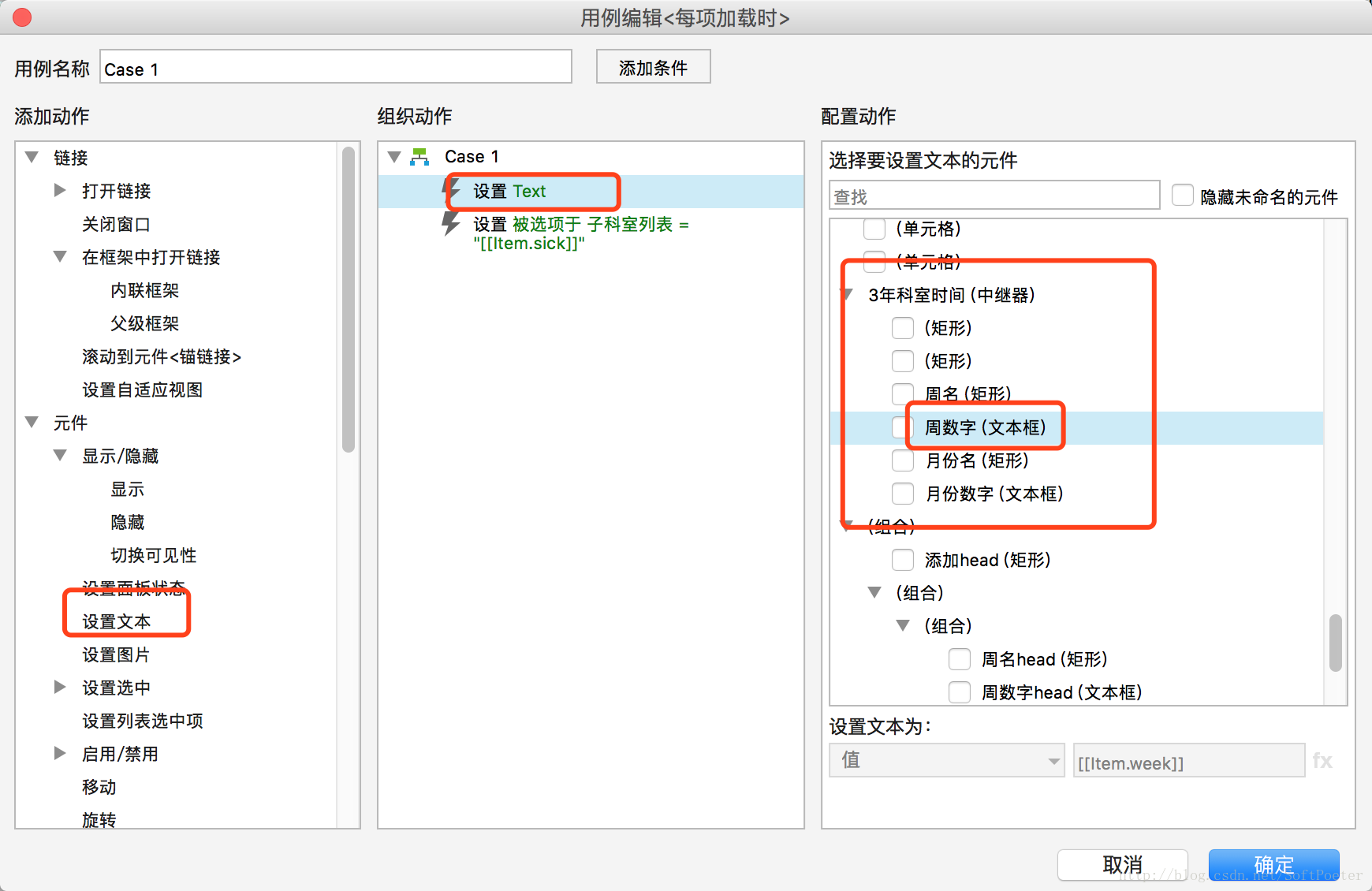Viewport: 1372px width, 891px height.
Task: Collapse the 链接 category
Action: 32,157
